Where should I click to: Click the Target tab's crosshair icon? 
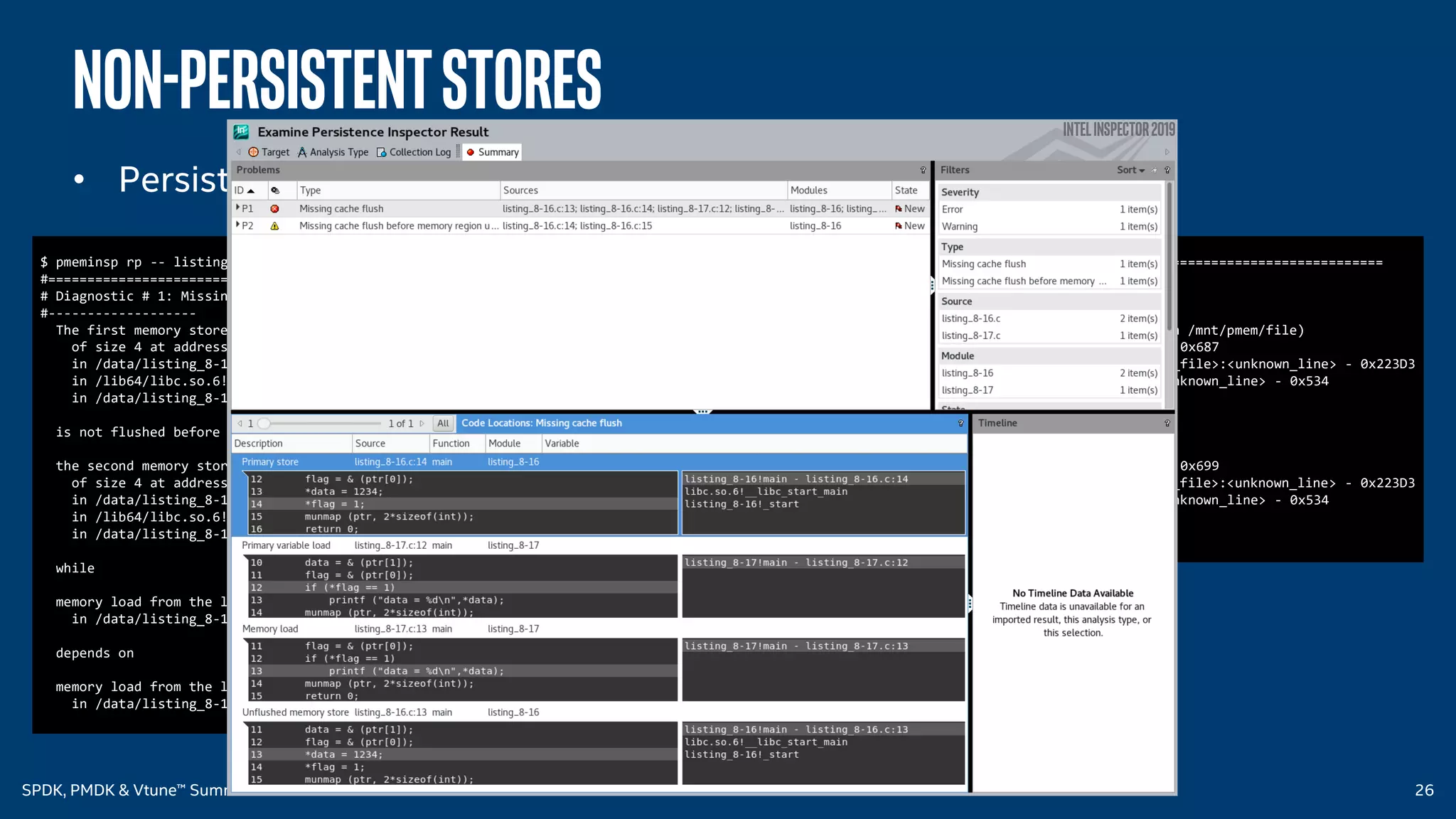coord(253,152)
